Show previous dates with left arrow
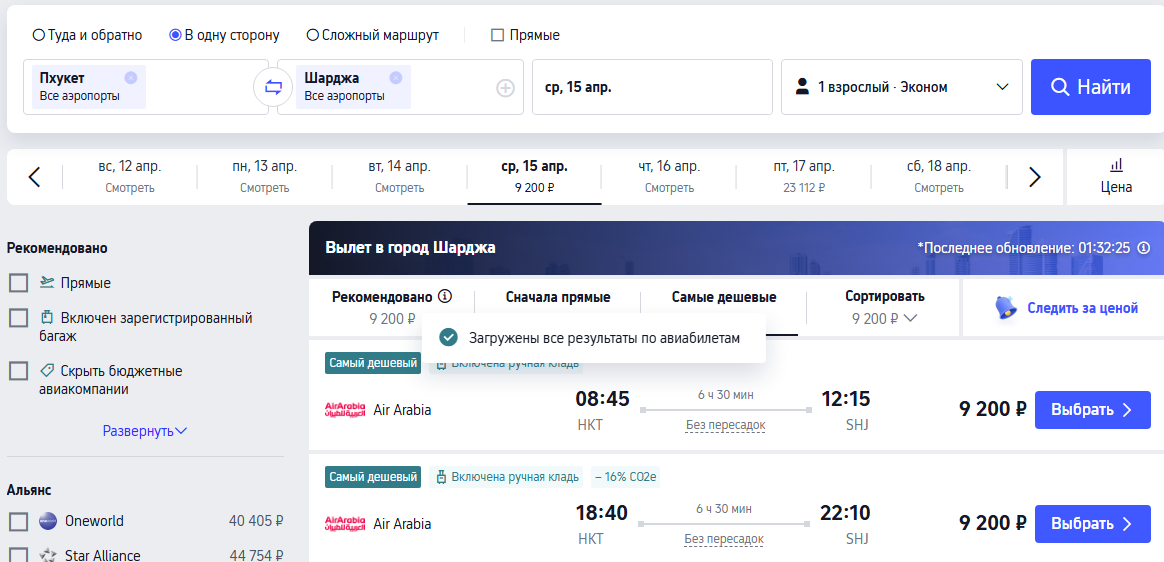Screen dimensions: 1164x562 tap(34, 177)
